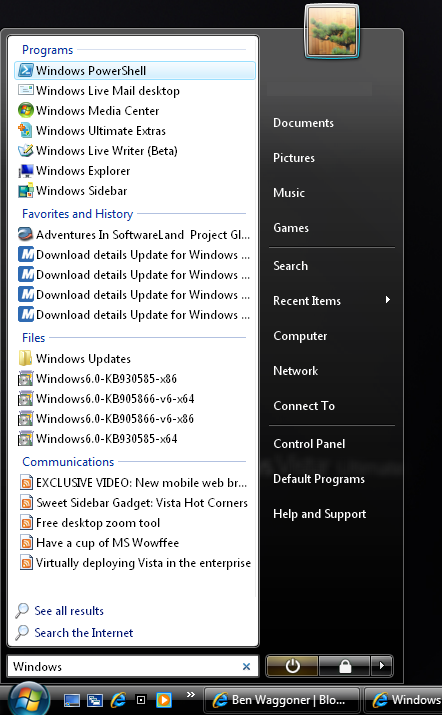Click the lock button
Screen dimensions: 442x715
tap(344, 667)
